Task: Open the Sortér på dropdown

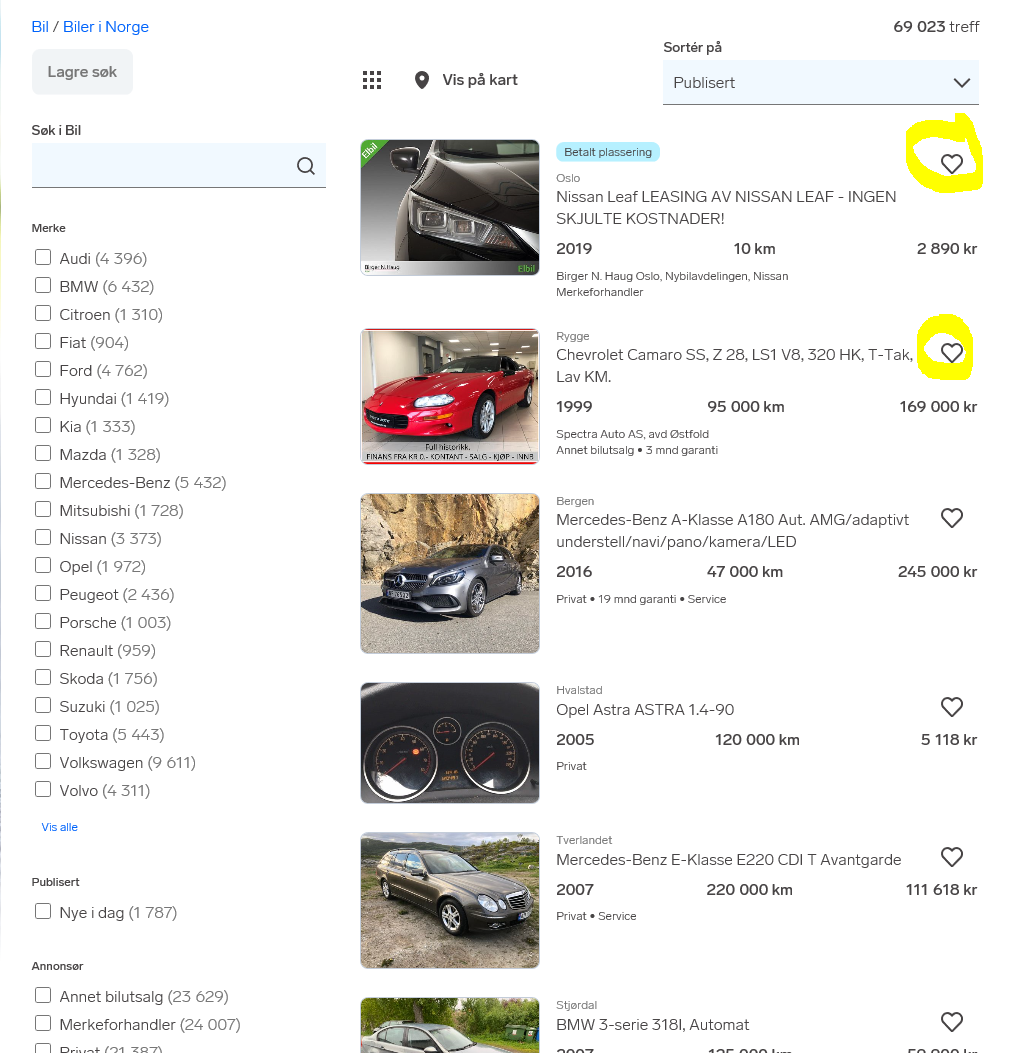Action: tap(820, 83)
